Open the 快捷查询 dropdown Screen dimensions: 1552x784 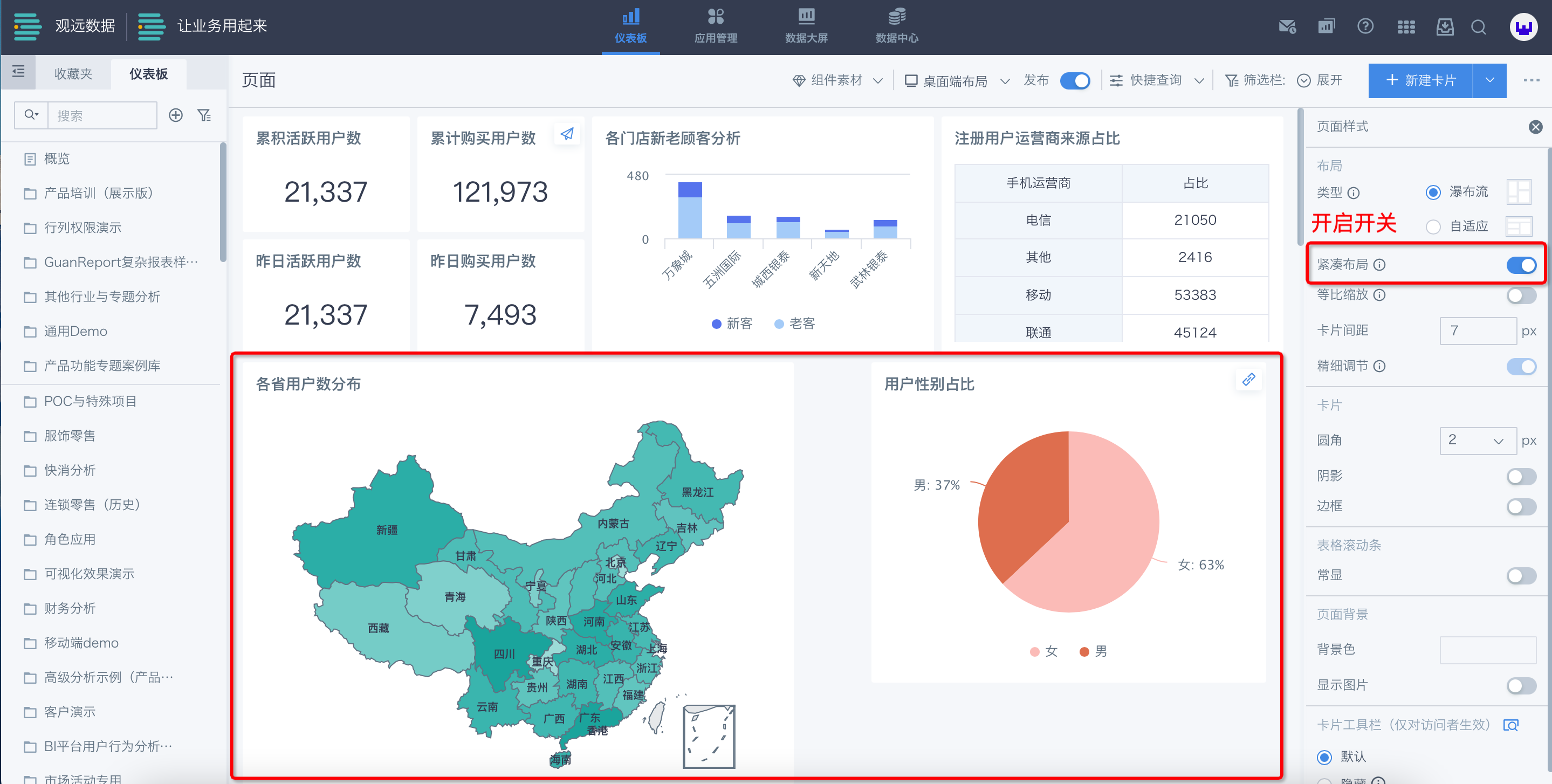click(x=1157, y=80)
